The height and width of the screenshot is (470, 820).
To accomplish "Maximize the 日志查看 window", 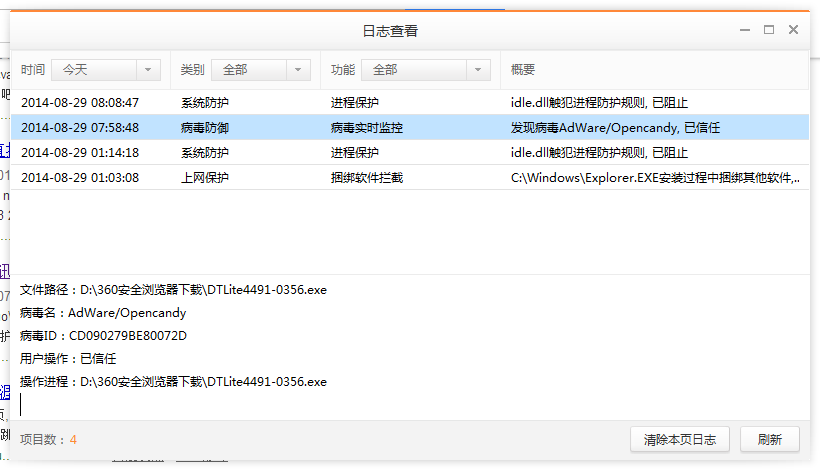I will pyautogui.click(x=769, y=30).
